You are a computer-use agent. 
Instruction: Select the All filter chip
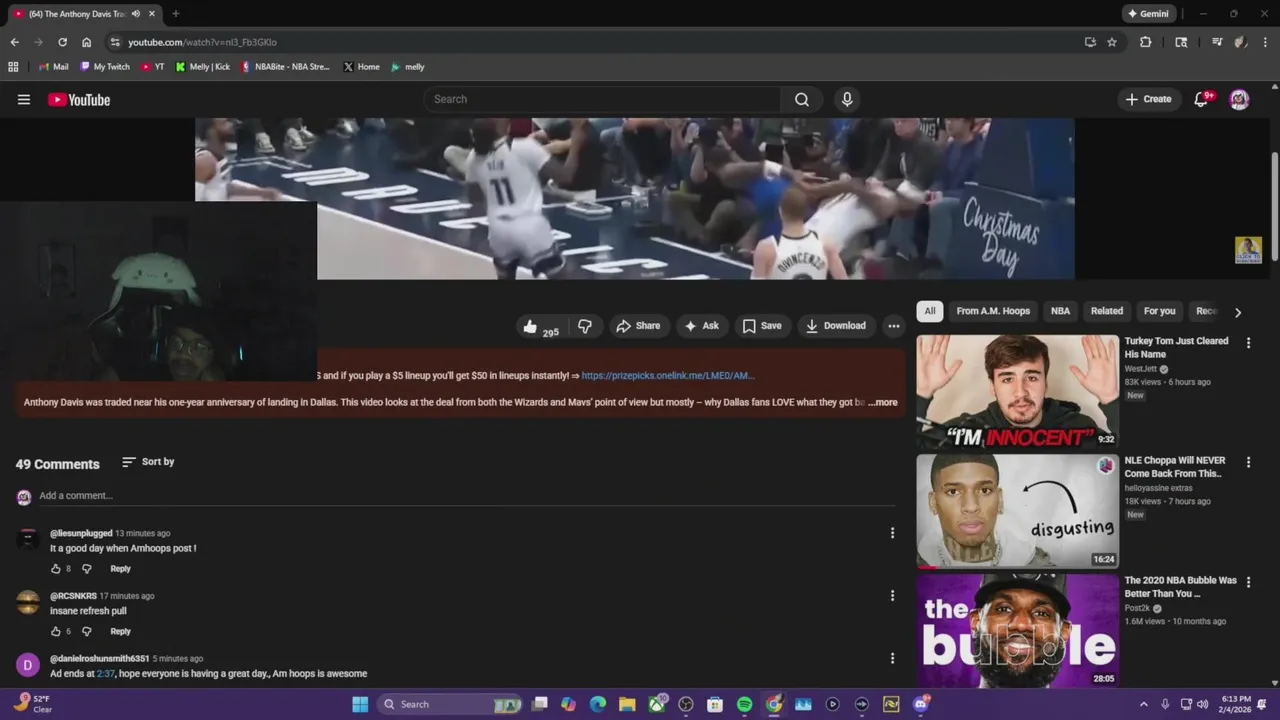[x=930, y=311]
